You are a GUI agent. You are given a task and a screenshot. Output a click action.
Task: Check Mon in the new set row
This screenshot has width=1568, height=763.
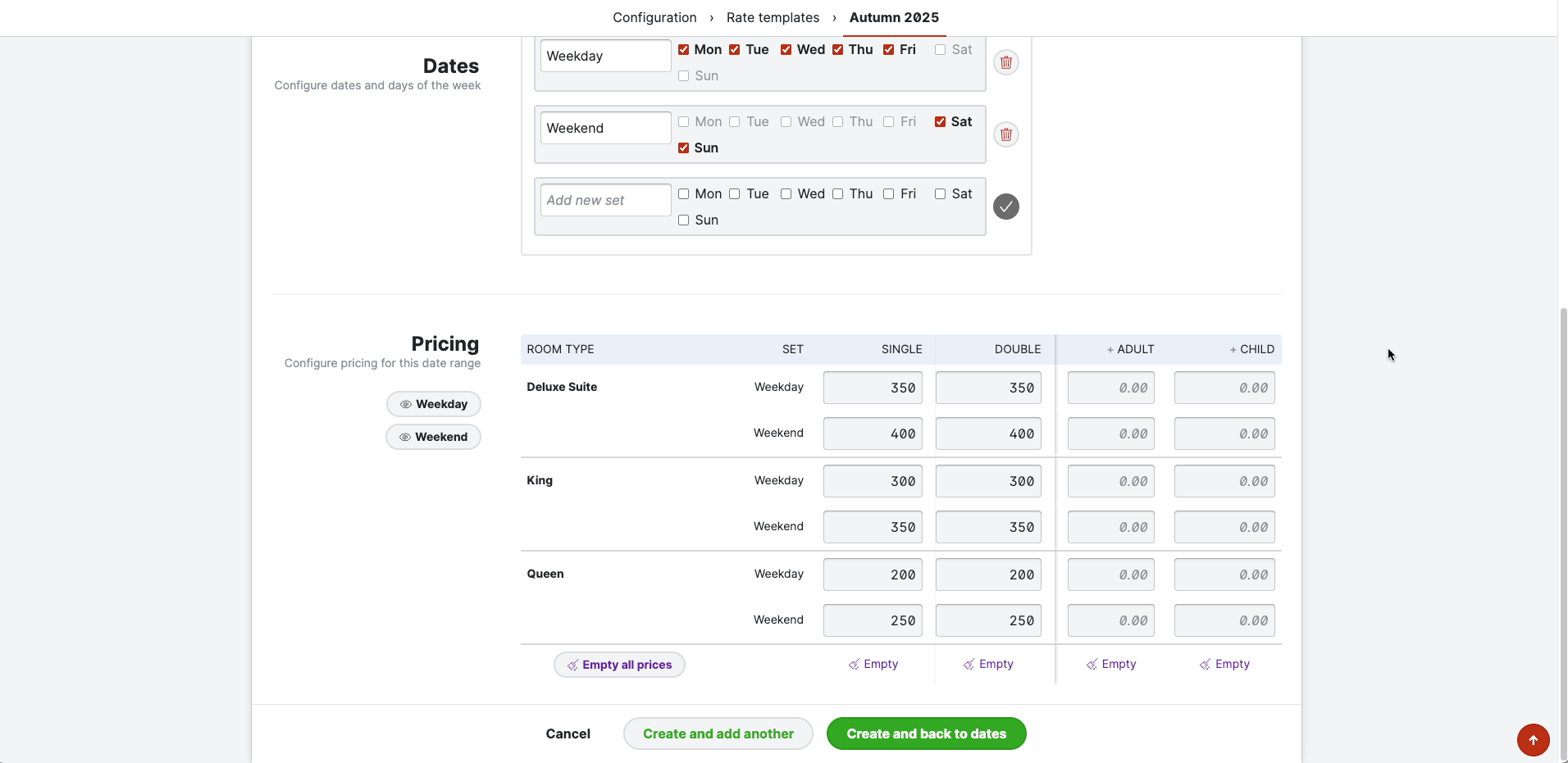[x=684, y=194]
